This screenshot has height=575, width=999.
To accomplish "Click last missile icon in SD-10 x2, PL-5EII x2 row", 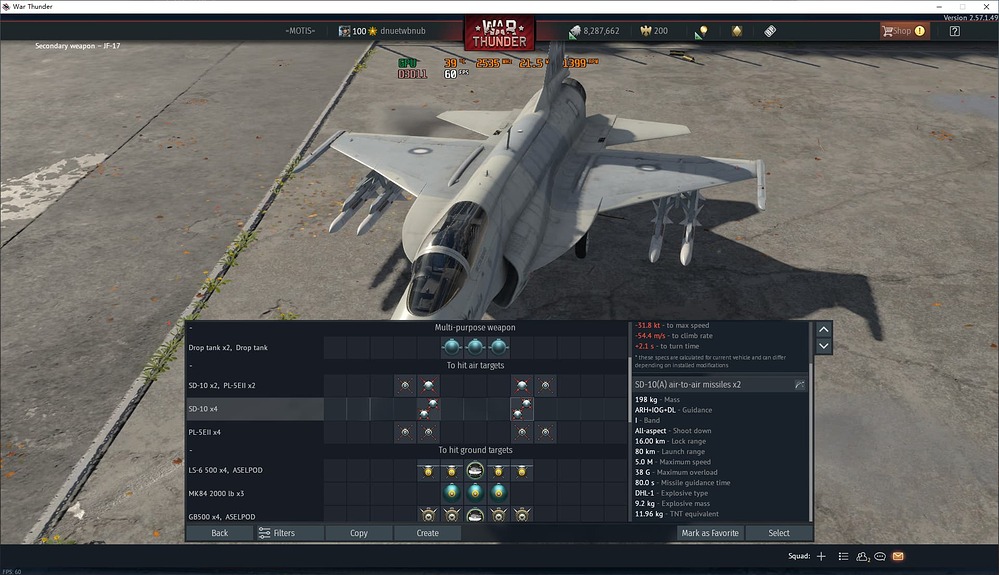I will [x=545, y=385].
